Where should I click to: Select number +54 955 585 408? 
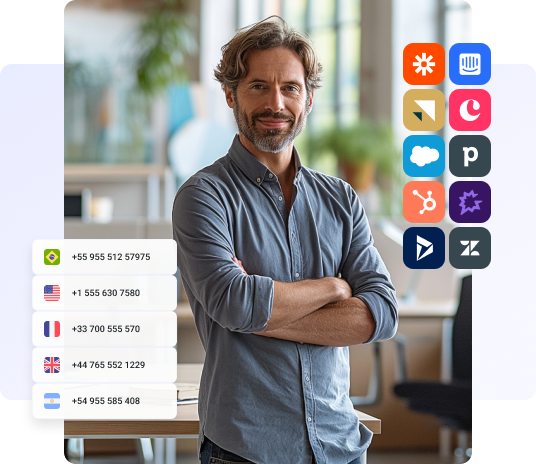(x=105, y=401)
